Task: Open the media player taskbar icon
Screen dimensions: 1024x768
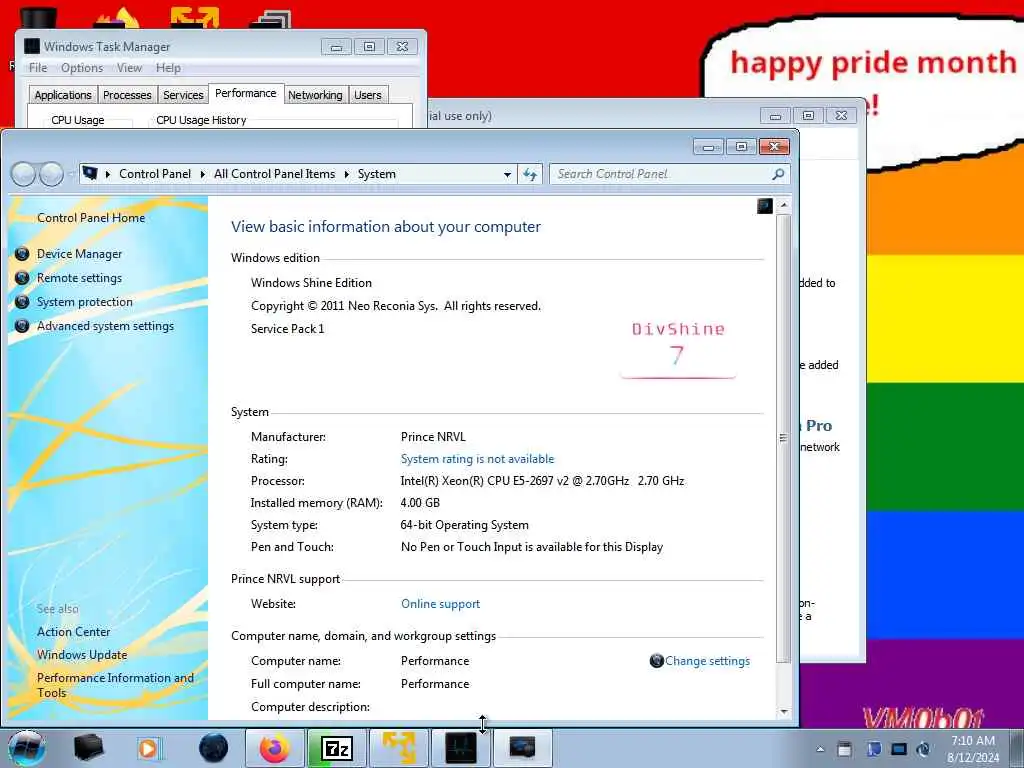Action: (x=149, y=748)
